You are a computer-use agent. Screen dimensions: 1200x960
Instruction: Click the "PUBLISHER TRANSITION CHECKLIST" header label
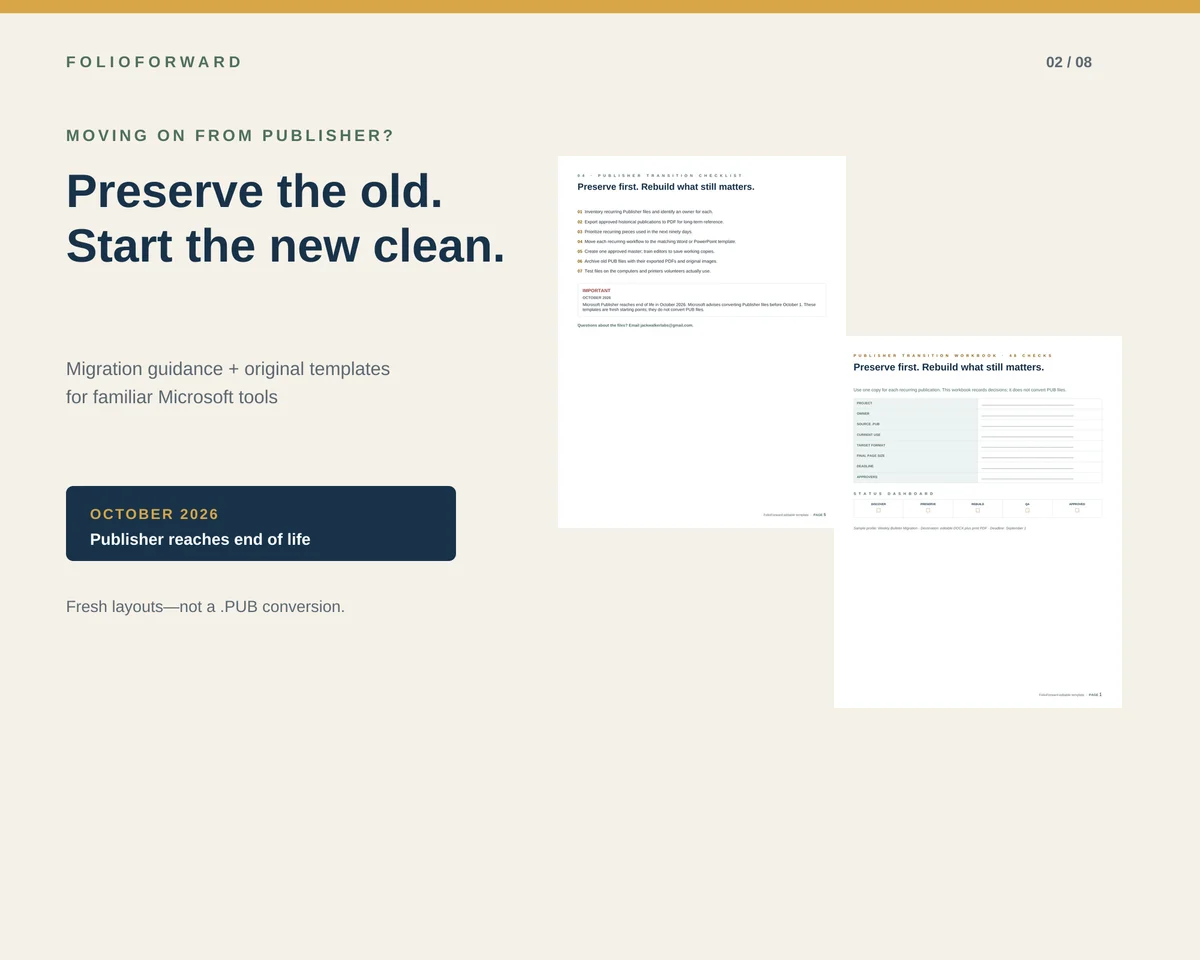670,176
